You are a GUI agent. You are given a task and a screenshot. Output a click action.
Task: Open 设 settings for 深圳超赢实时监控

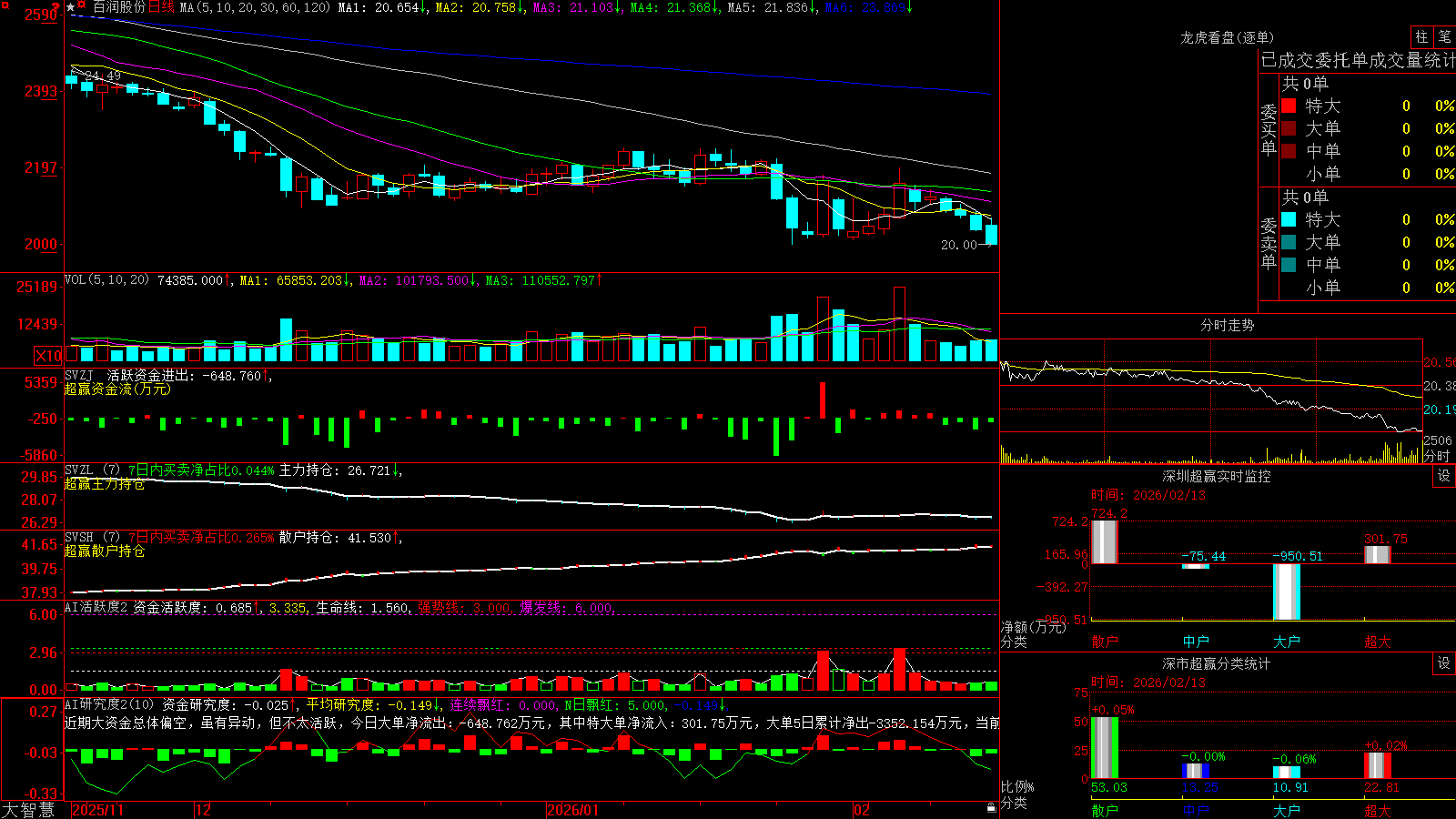click(1444, 476)
